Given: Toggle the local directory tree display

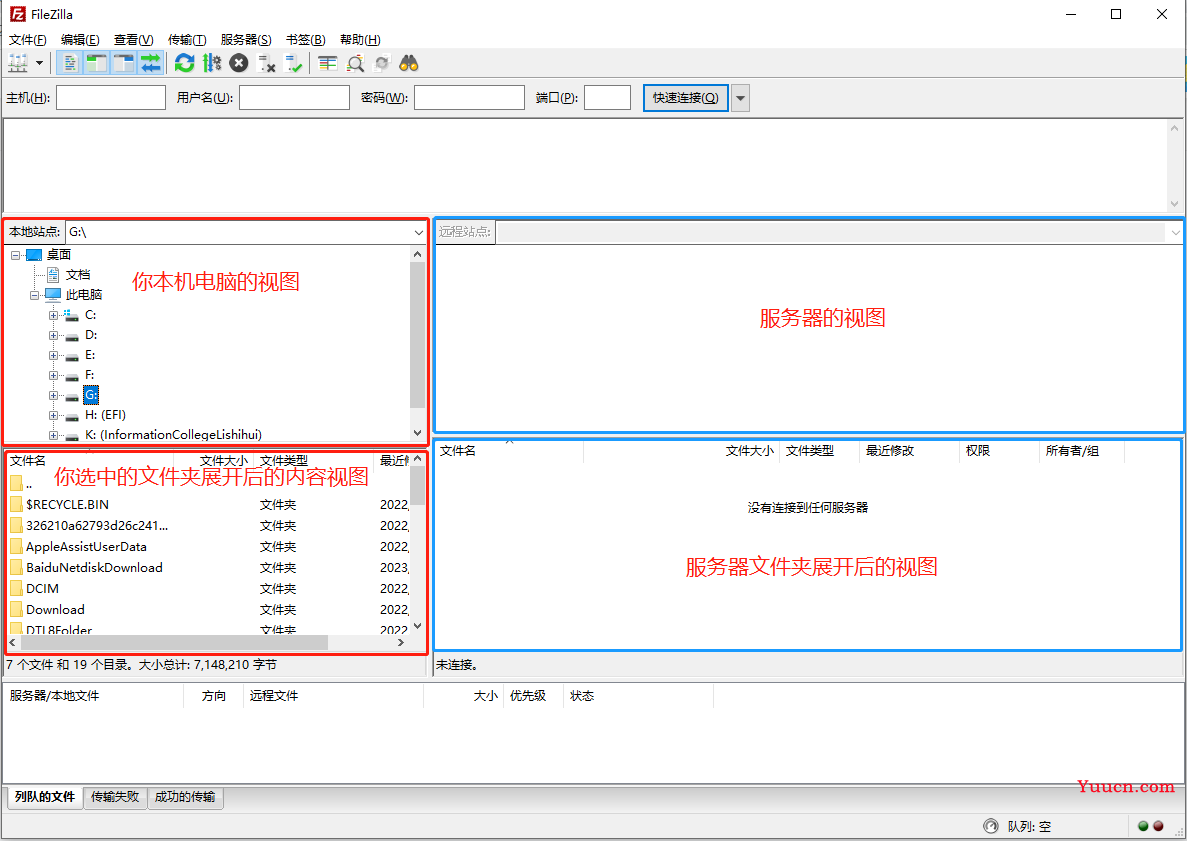Looking at the screenshot, I should (x=96, y=64).
